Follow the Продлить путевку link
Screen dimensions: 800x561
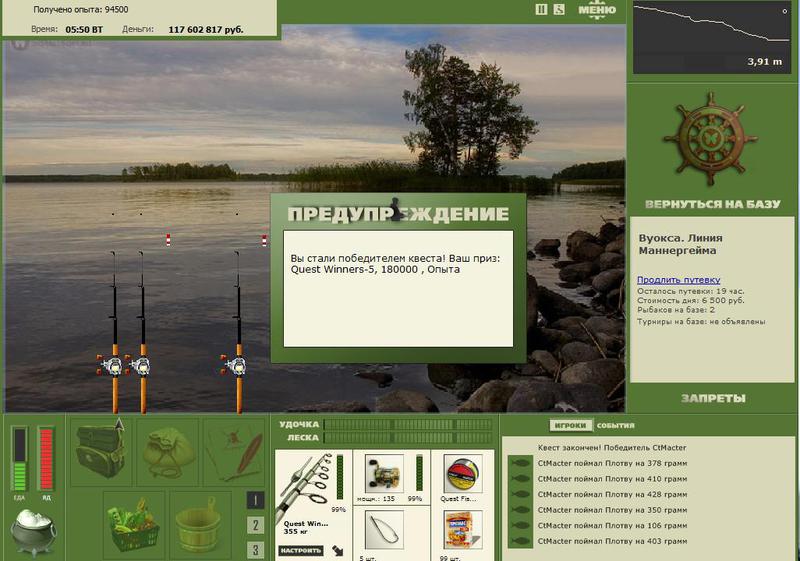679,279
